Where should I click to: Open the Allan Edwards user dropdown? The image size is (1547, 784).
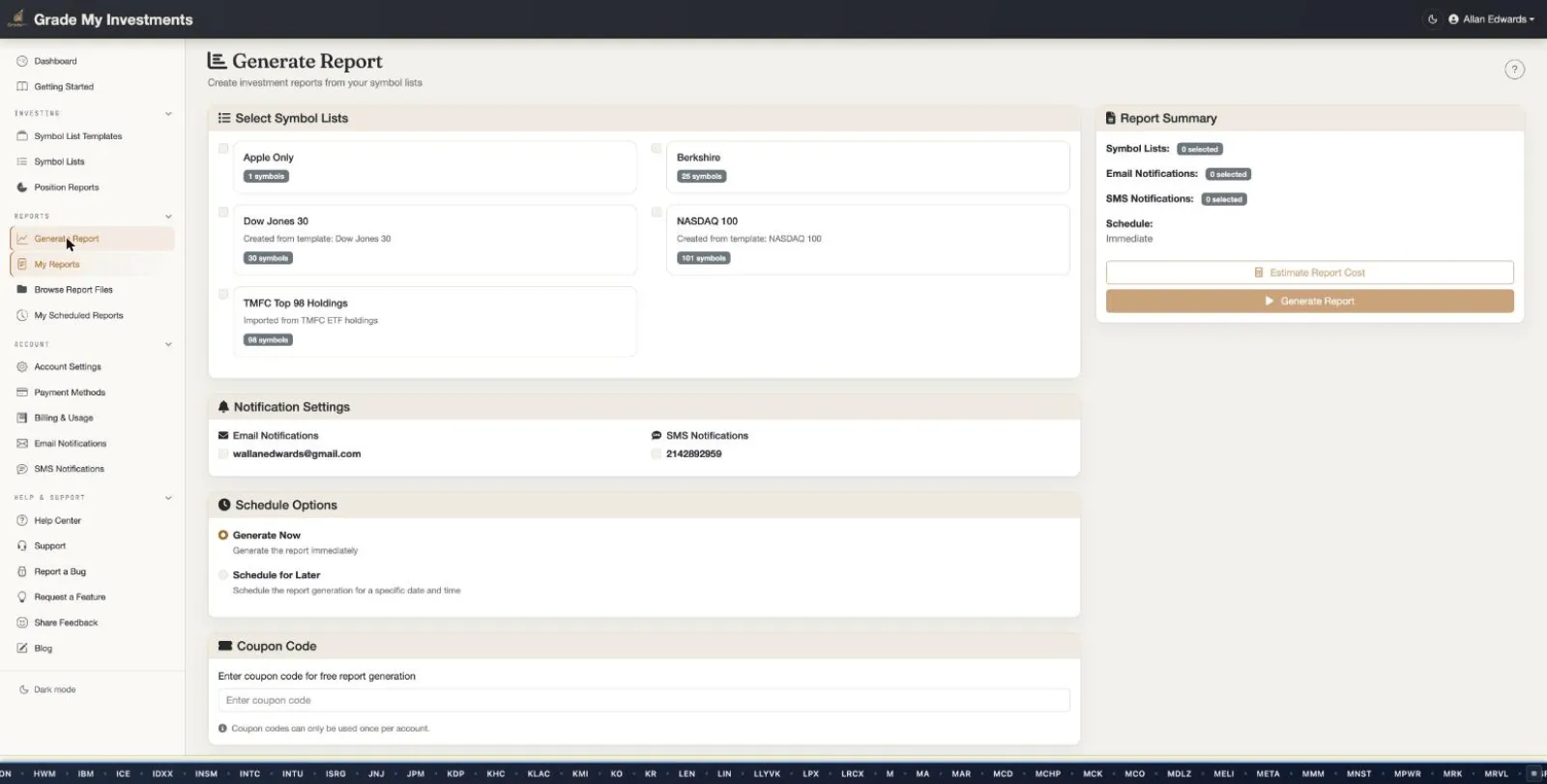pyautogui.click(x=1491, y=19)
